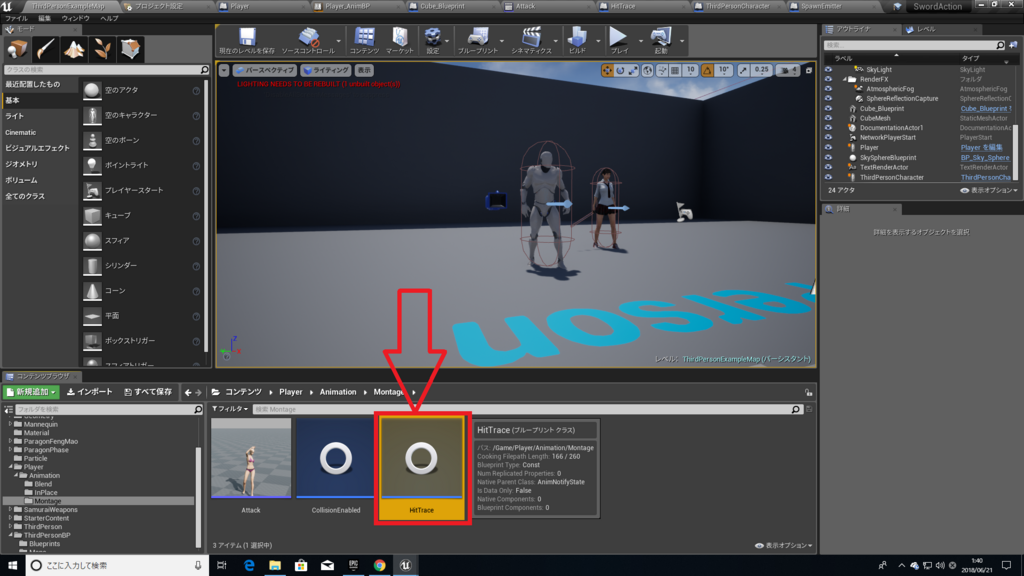Image resolution: width=1024 pixels, height=576 pixels.
Task: Toggle visibility of Player actor
Action: click(x=828, y=148)
